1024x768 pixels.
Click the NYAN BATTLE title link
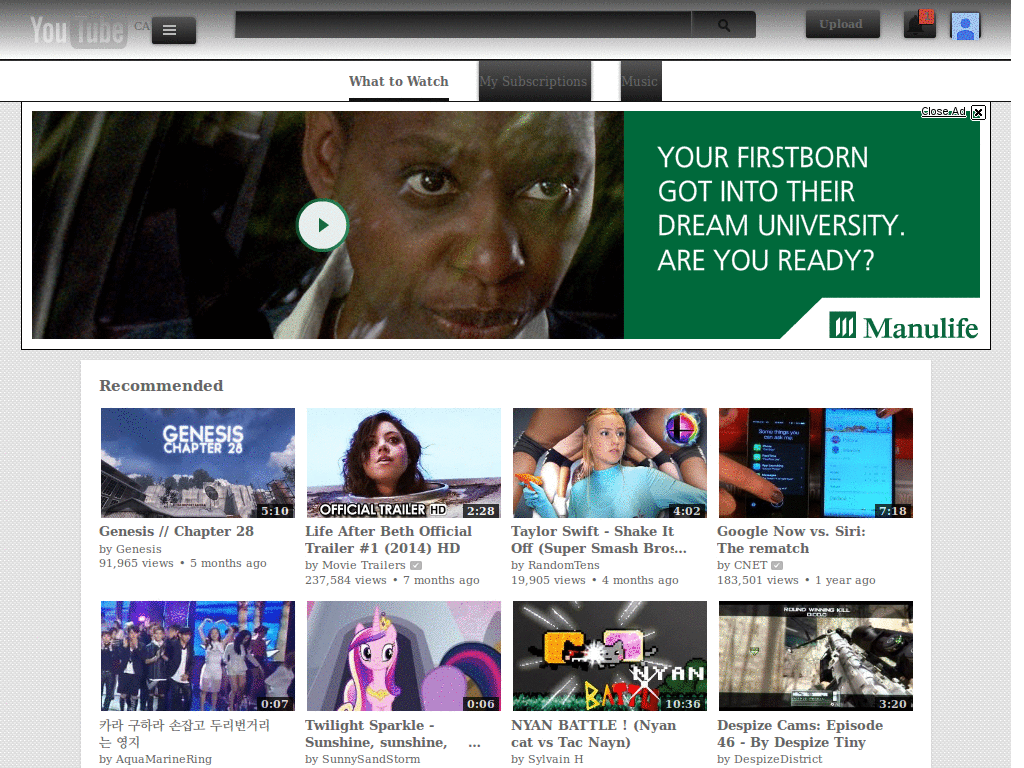pyautogui.click(x=594, y=734)
